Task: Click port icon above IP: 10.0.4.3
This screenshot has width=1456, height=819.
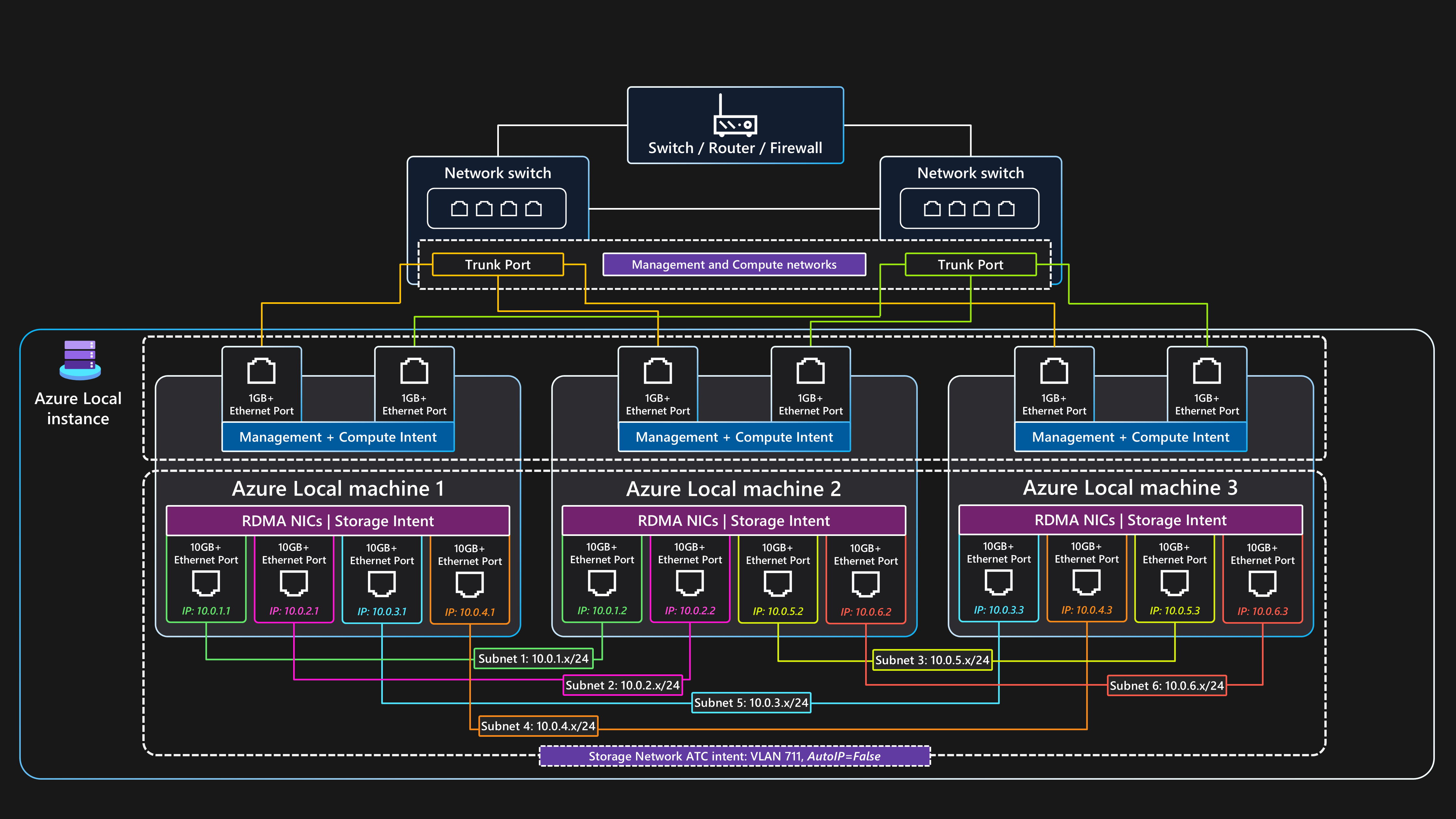Action: point(1086,583)
